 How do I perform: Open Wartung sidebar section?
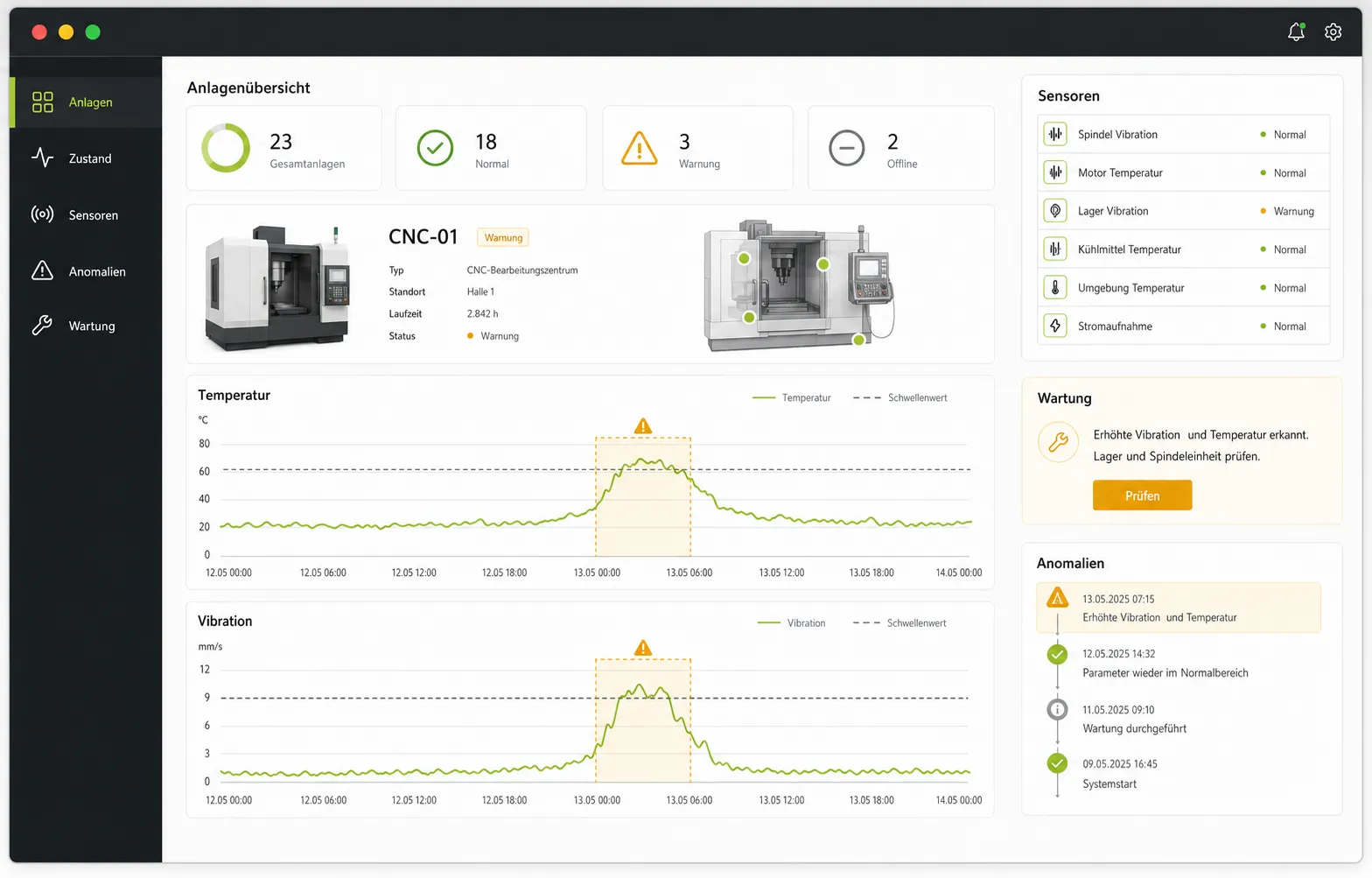86,327
